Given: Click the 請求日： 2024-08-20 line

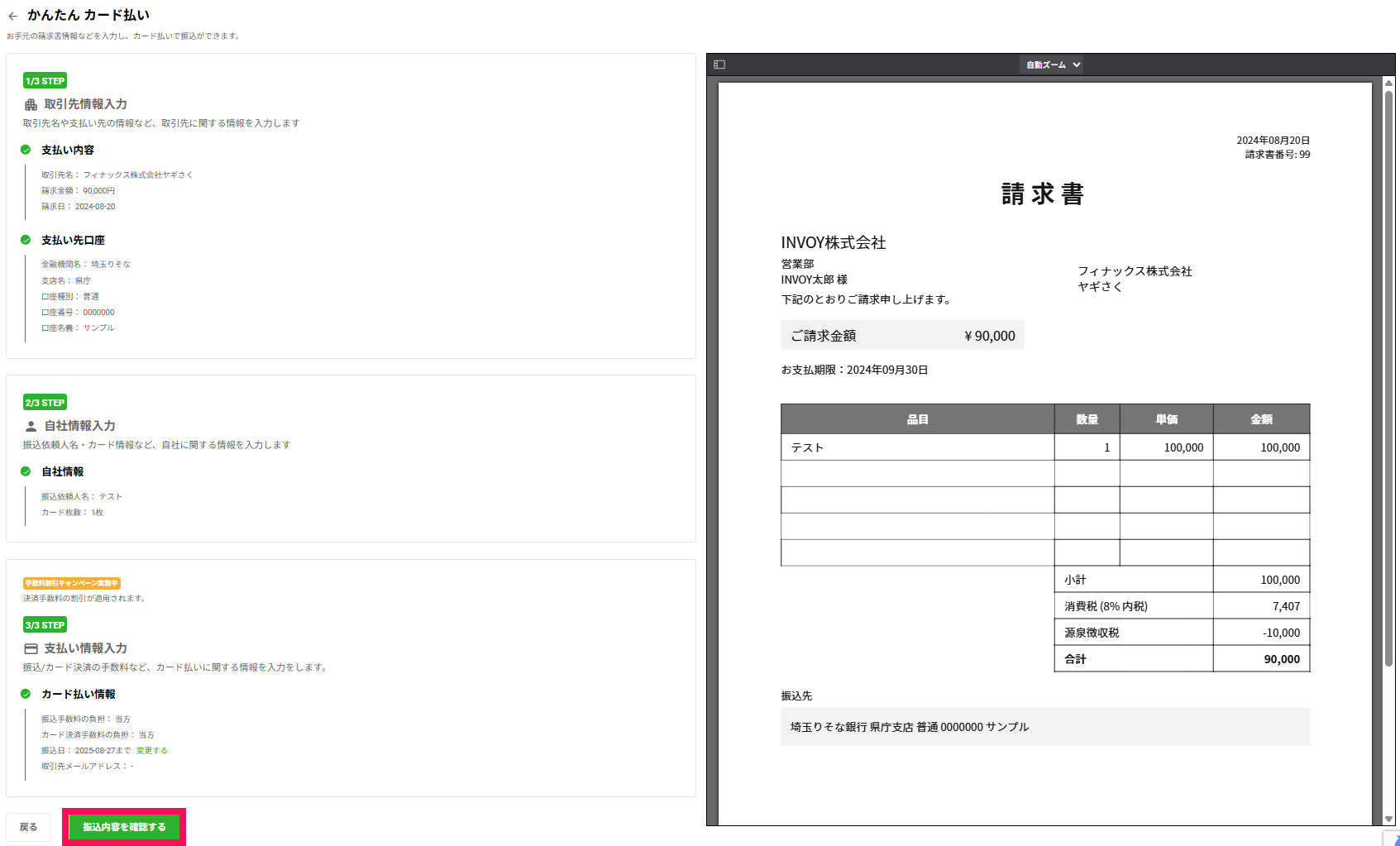Looking at the screenshot, I should pyautogui.click(x=79, y=207).
